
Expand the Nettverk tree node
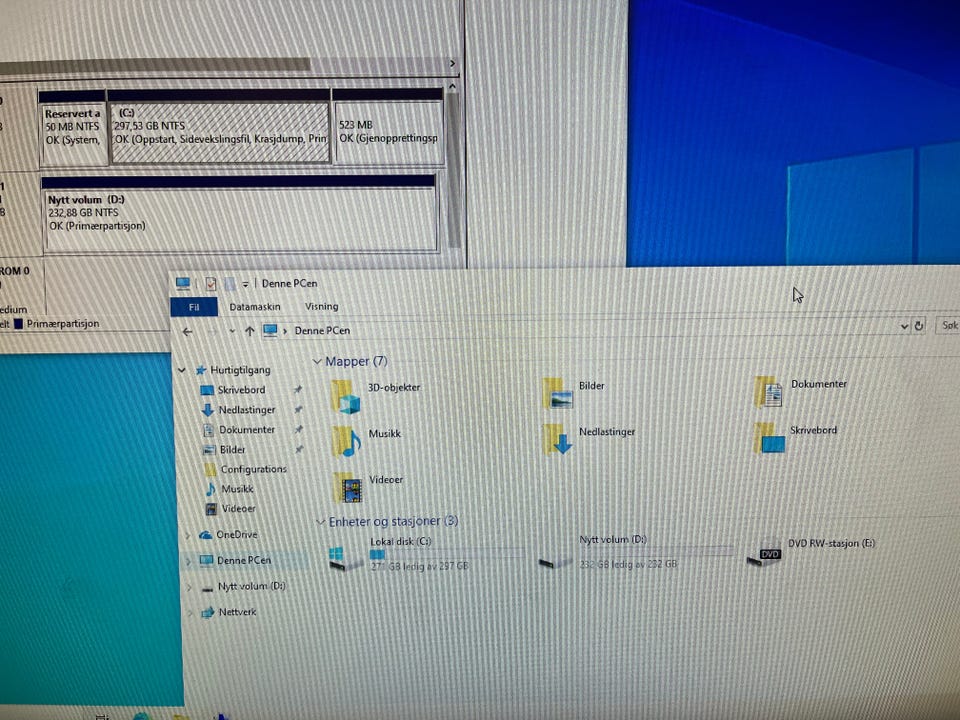190,612
